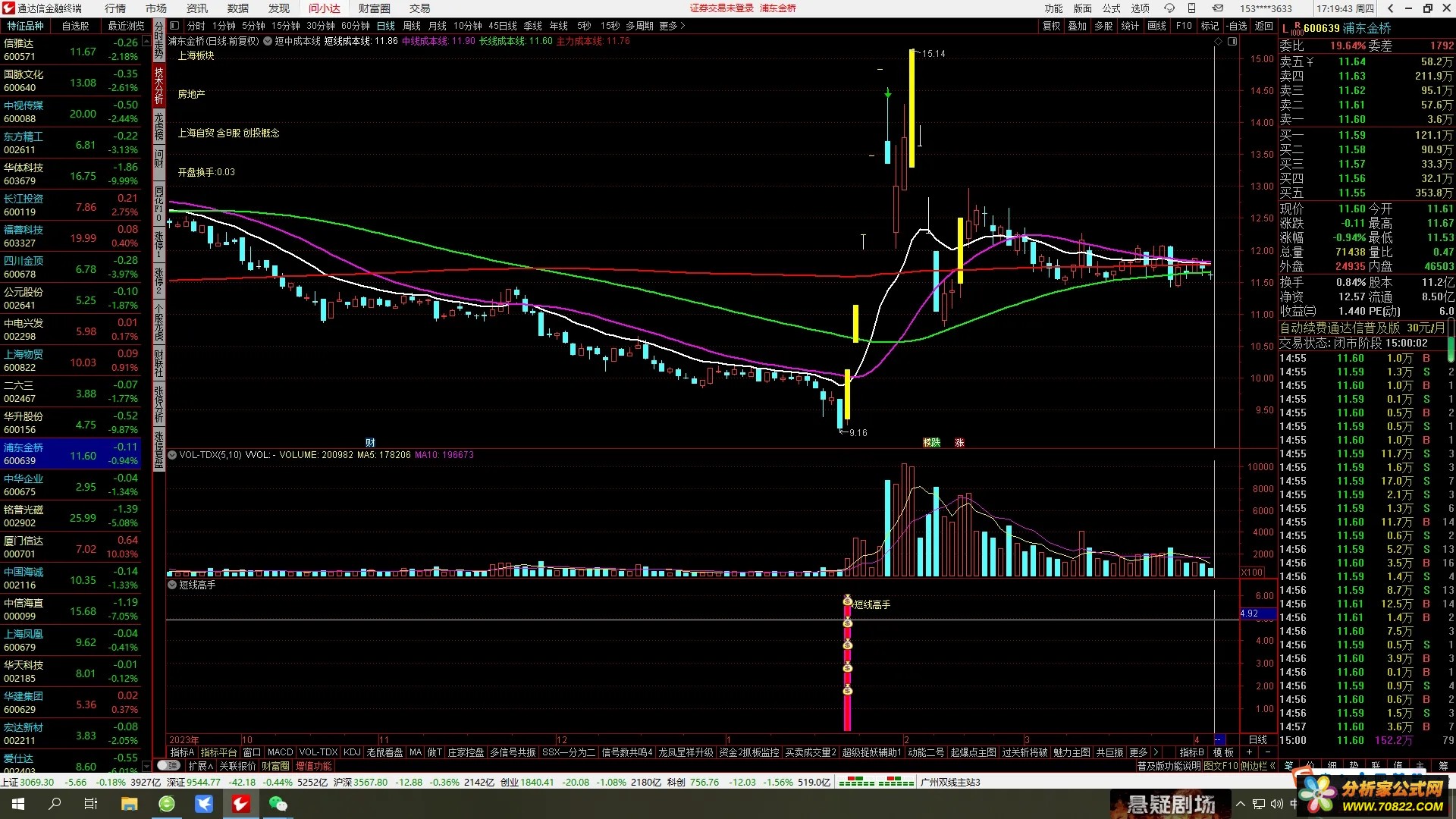The height and width of the screenshot is (819, 1456).
Task: Click the plus button to zoom the chart in
Action: pos(1249,752)
